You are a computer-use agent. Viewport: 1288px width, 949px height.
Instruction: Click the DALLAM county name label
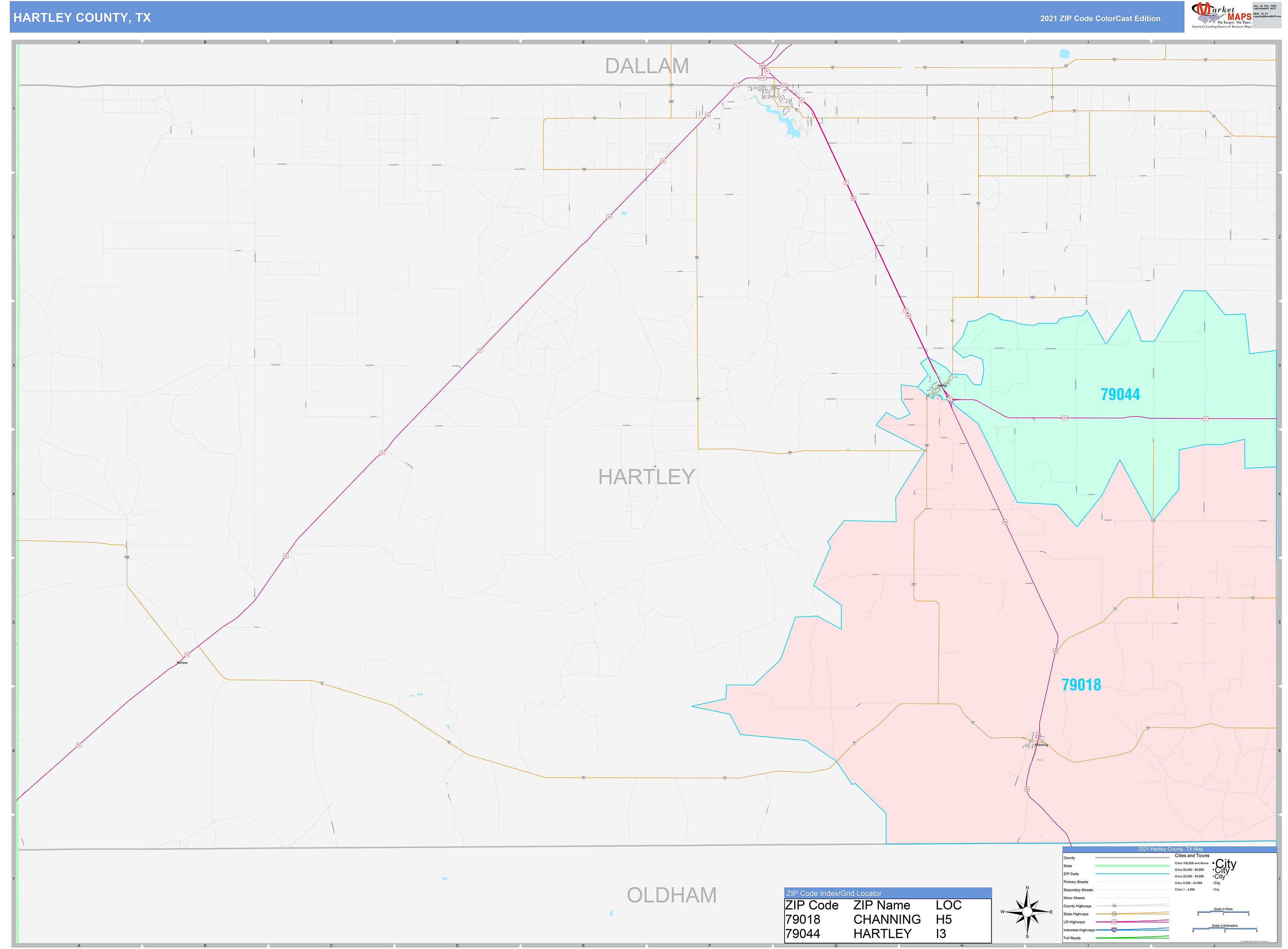(646, 66)
